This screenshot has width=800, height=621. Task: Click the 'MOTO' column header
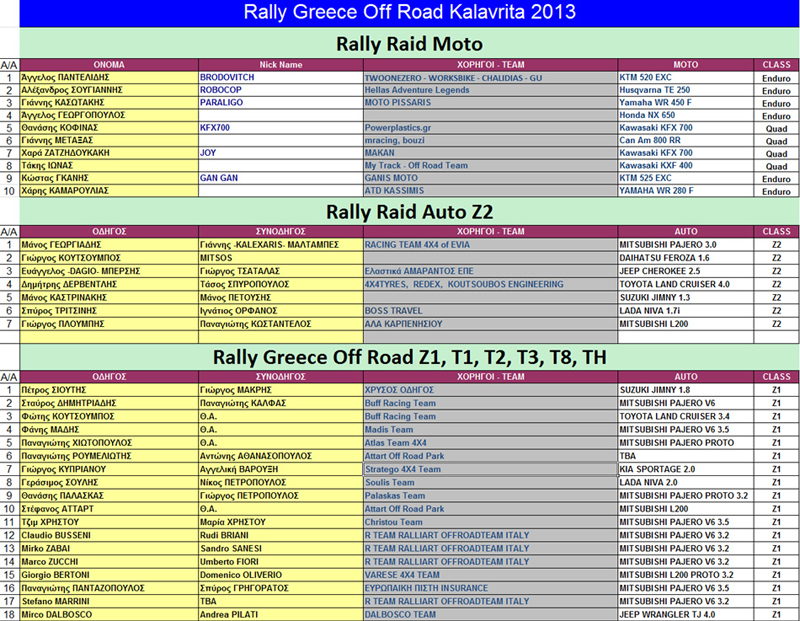pos(686,65)
